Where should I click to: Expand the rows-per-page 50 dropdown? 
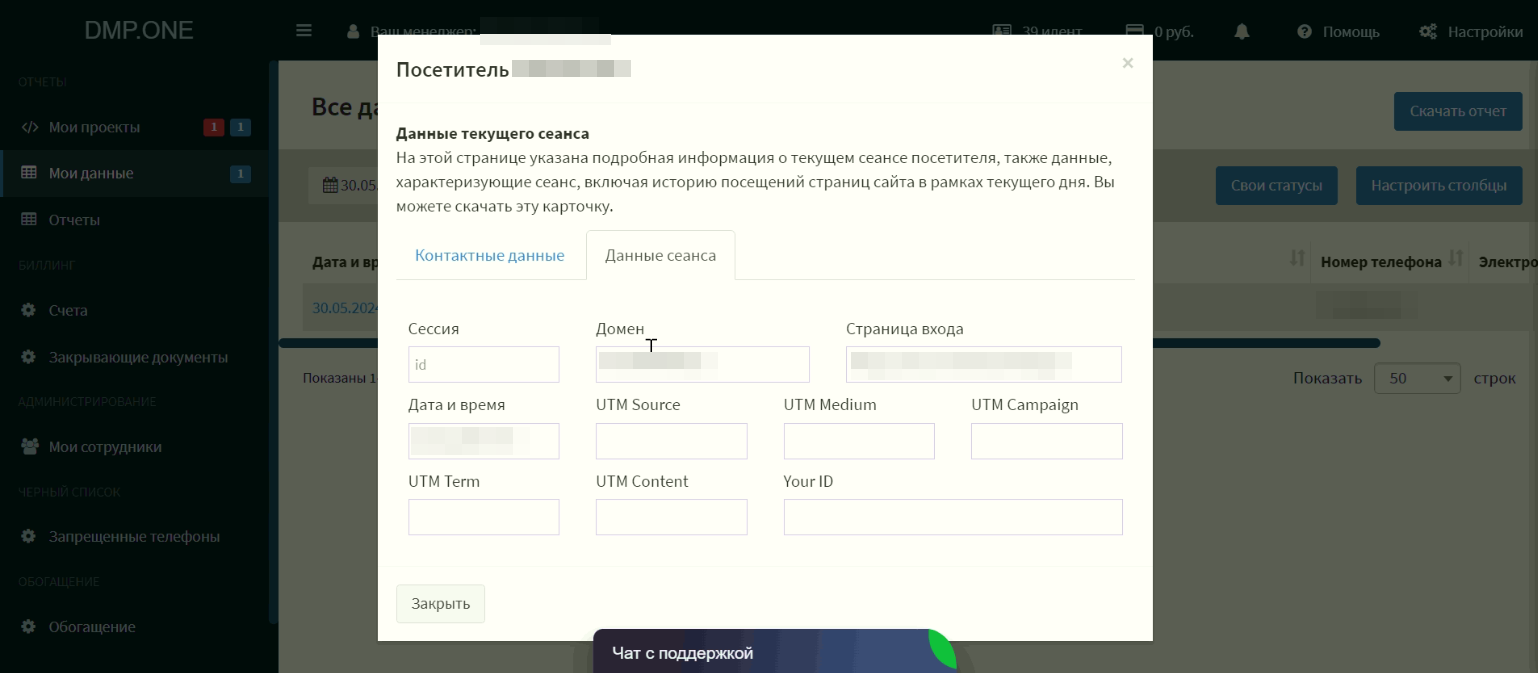[x=1417, y=379]
